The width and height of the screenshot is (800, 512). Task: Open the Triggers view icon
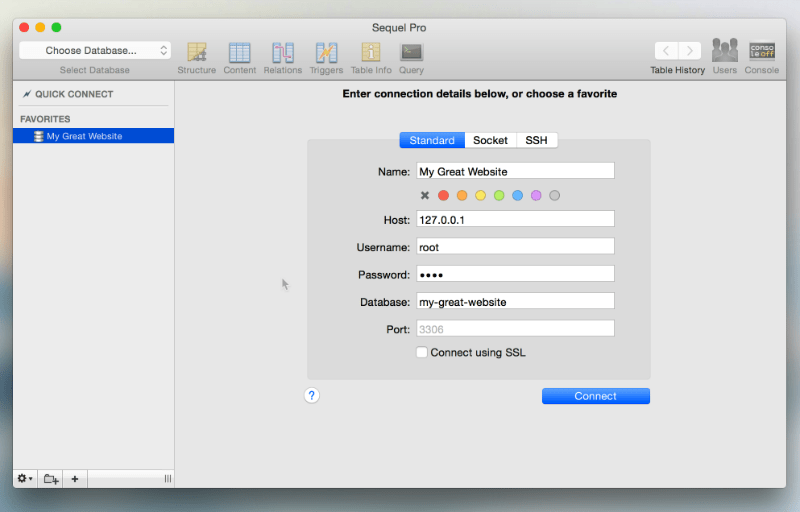326,52
